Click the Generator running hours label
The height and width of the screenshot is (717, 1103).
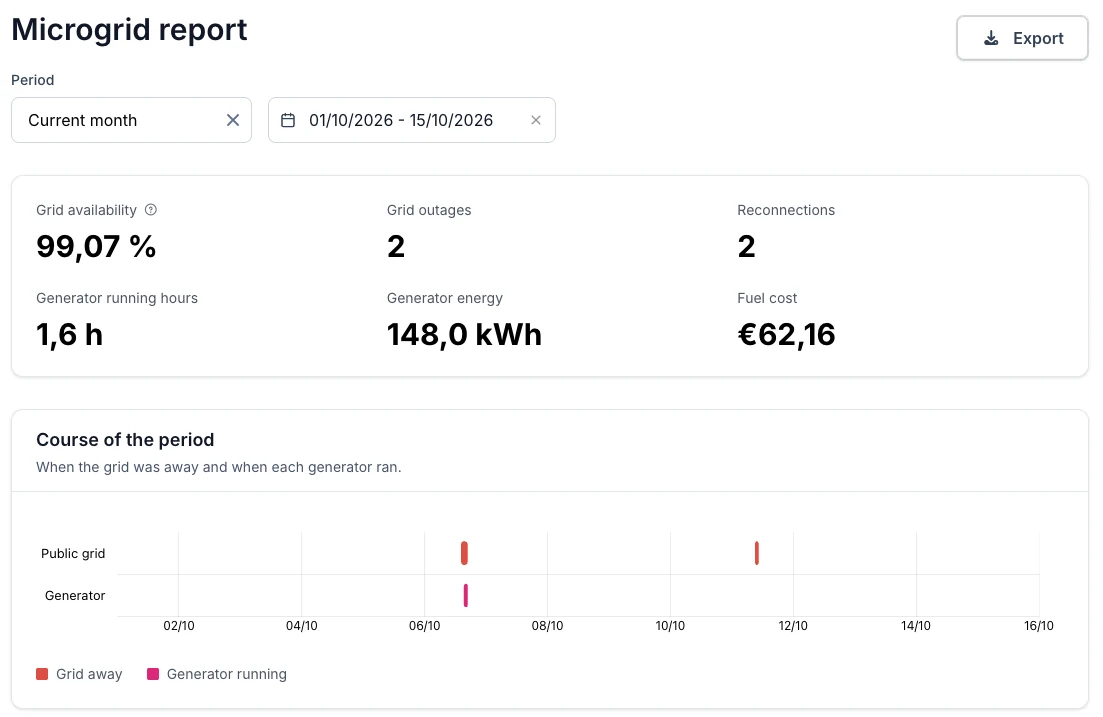tap(117, 298)
